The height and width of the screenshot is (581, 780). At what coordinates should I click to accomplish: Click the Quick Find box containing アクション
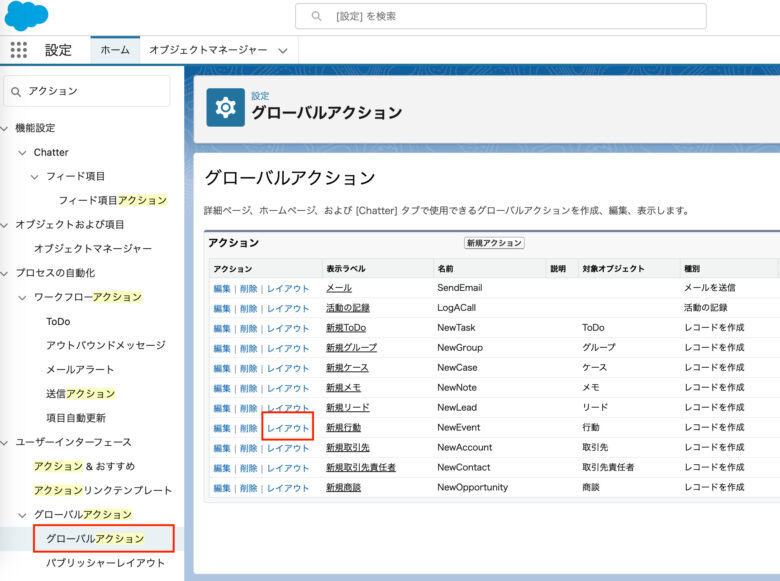click(x=87, y=91)
